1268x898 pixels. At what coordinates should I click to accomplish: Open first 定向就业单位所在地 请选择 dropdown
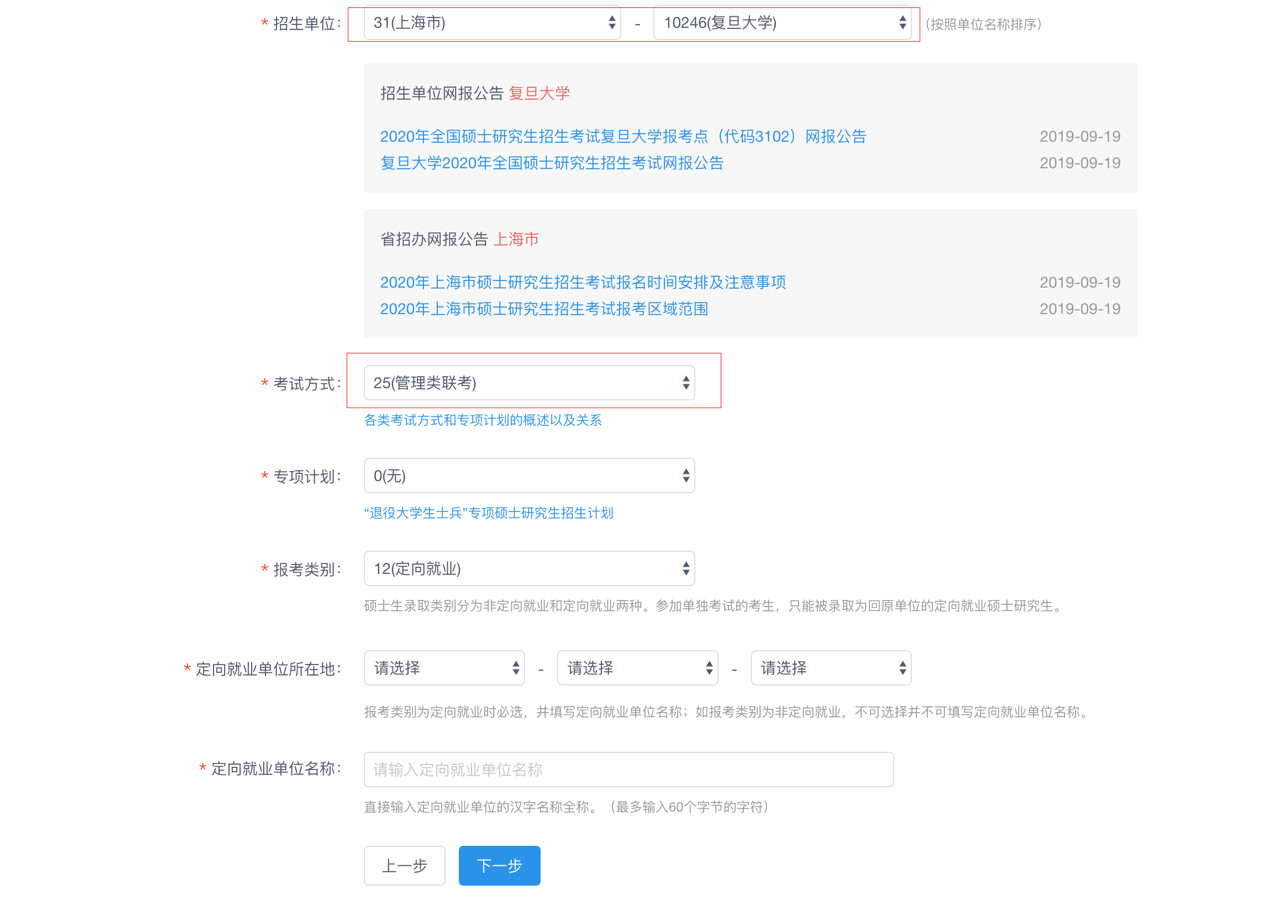click(x=443, y=668)
